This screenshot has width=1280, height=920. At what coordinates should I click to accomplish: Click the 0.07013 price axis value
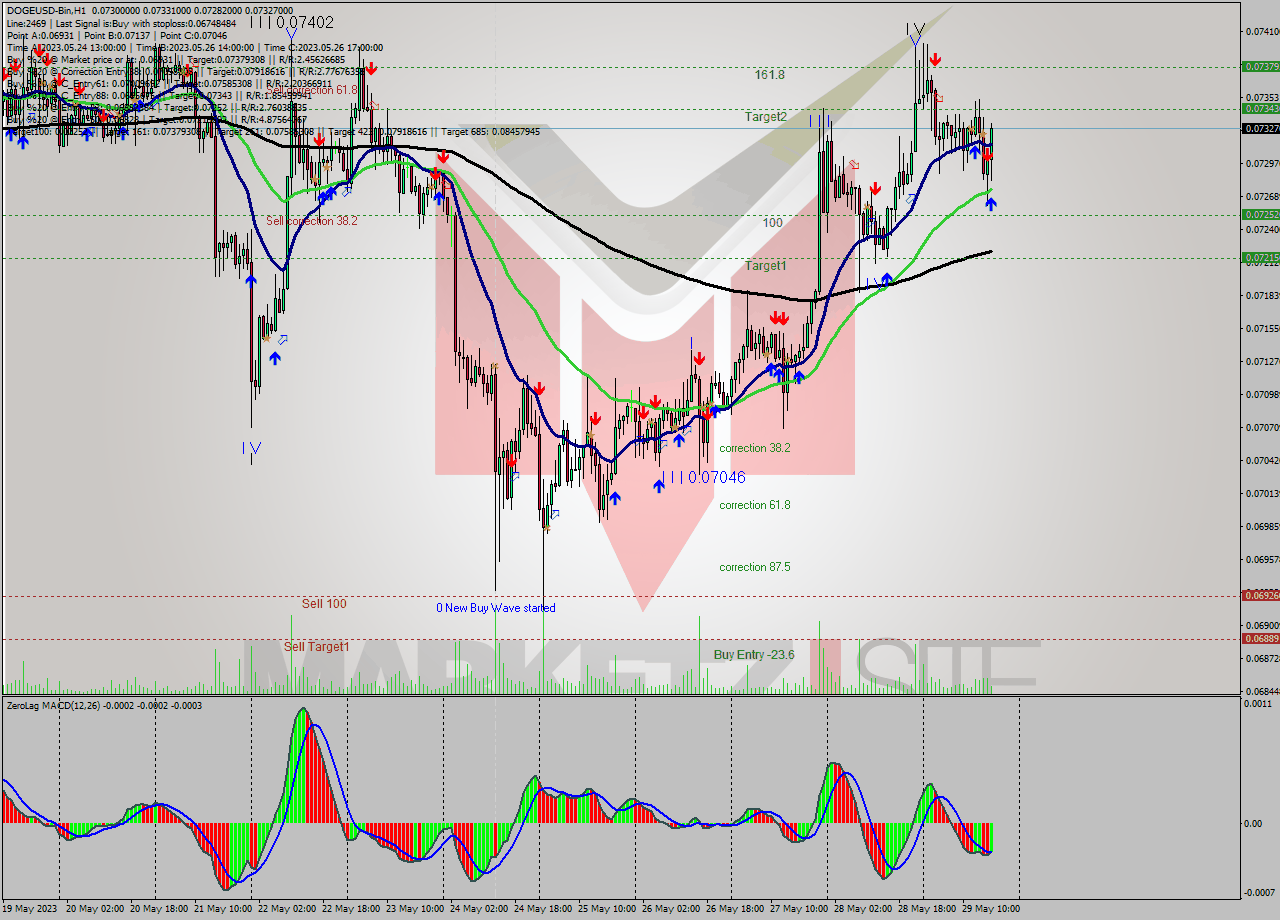coord(1260,493)
